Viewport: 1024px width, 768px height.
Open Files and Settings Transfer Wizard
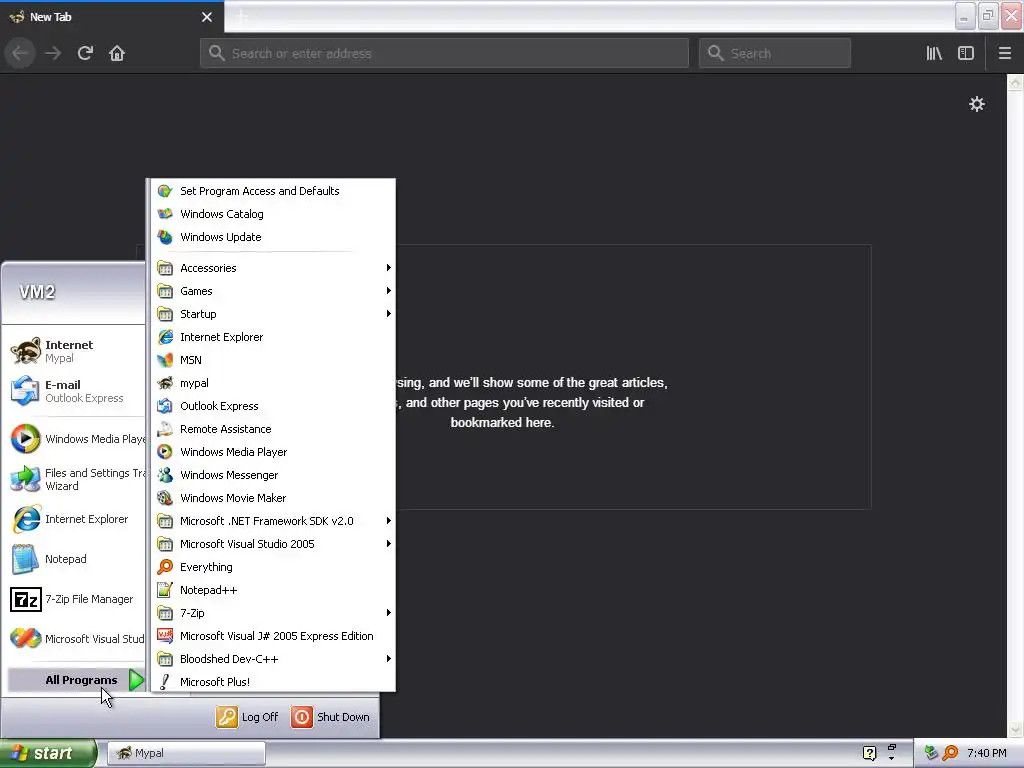click(x=75, y=479)
